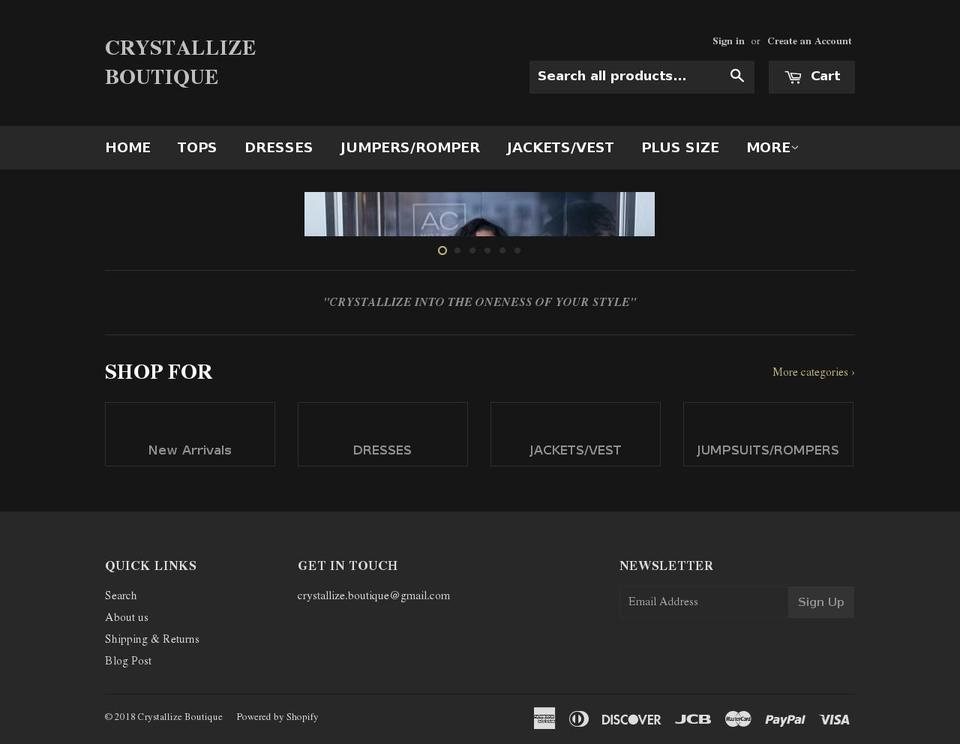The width and height of the screenshot is (960, 744).
Task: Open the JACKETS/VEST navigation menu item
Action: tap(560, 148)
